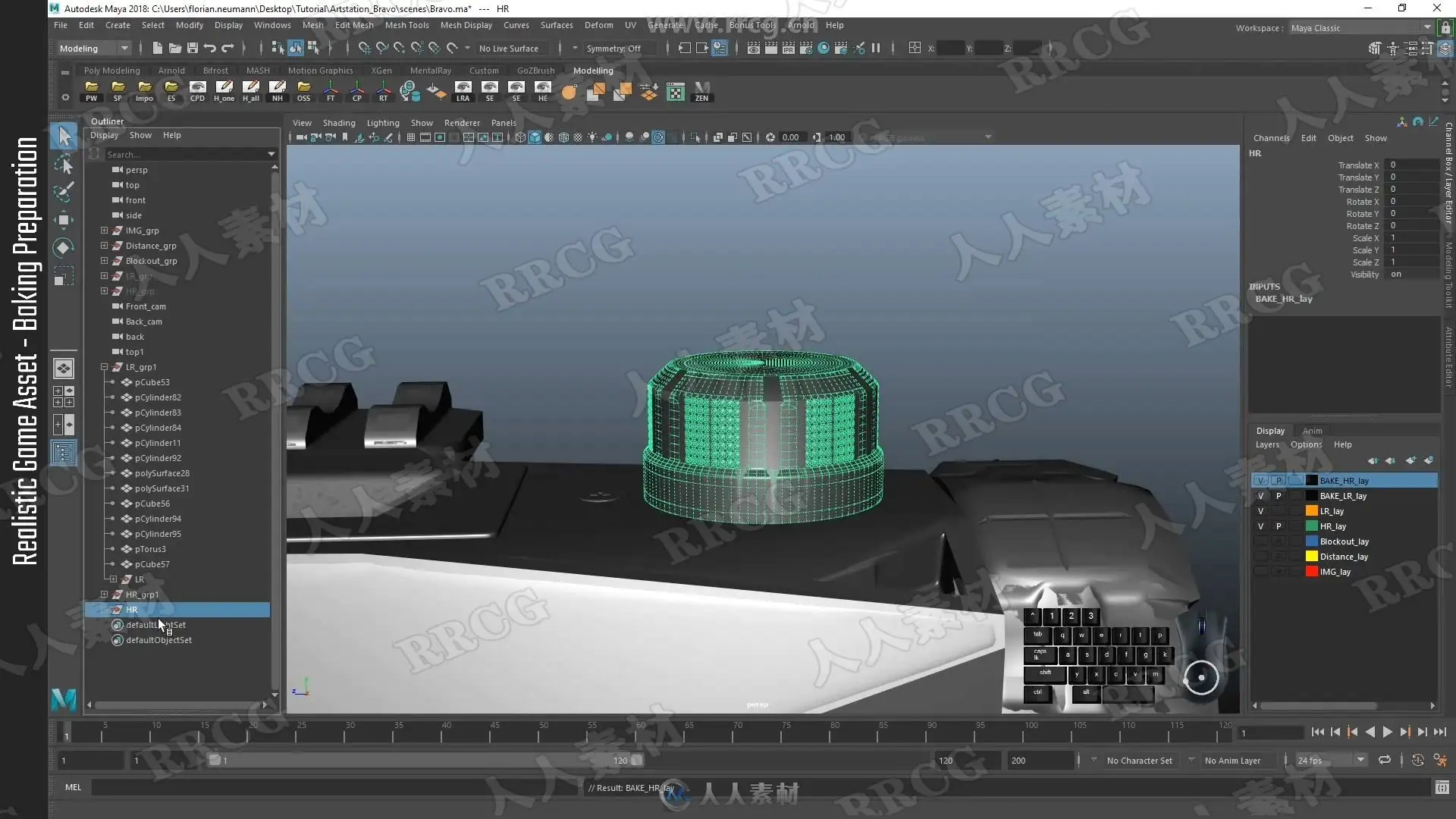Viewport: 1456px width, 819px height.
Task: Switch to GoZBrush shelf tab
Action: click(x=535, y=71)
